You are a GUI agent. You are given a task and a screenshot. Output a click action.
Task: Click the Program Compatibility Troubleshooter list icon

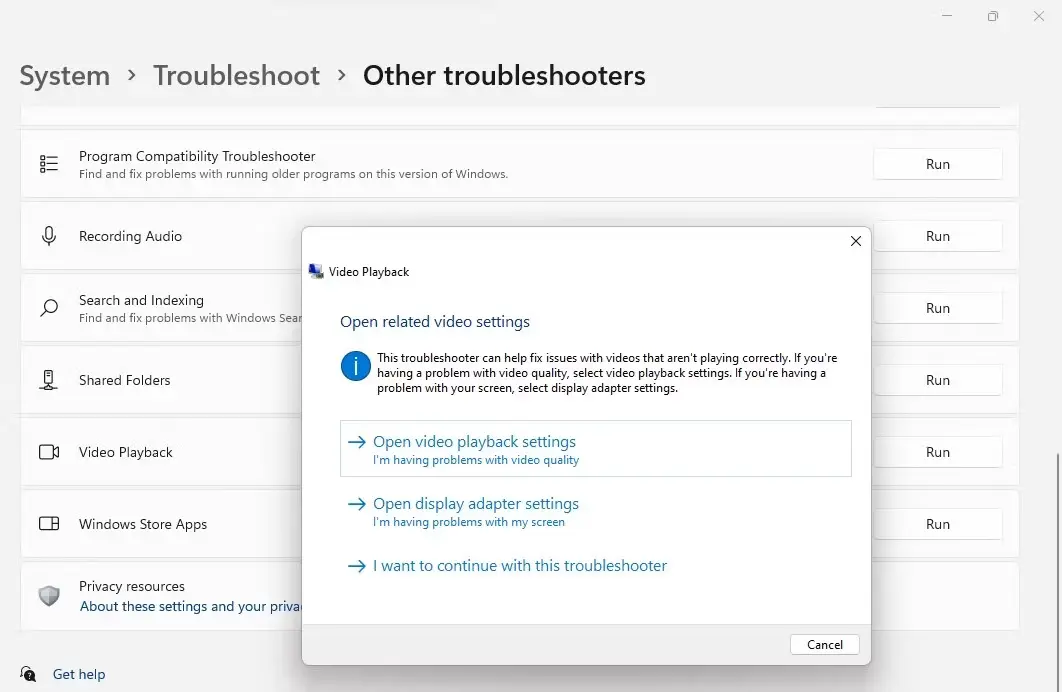[x=49, y=164]
